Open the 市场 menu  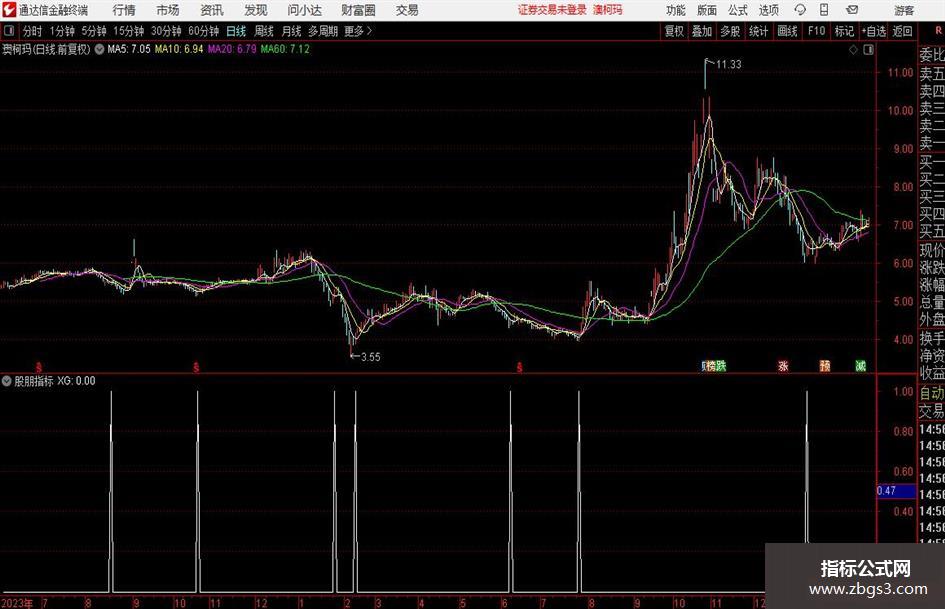point(168,10)
